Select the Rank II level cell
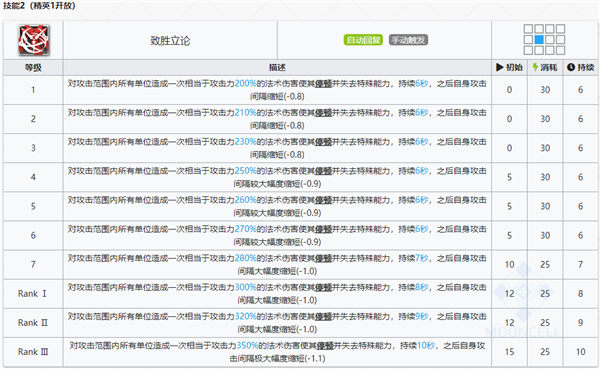This screenshot has width=600, height=369. (33, 323)
